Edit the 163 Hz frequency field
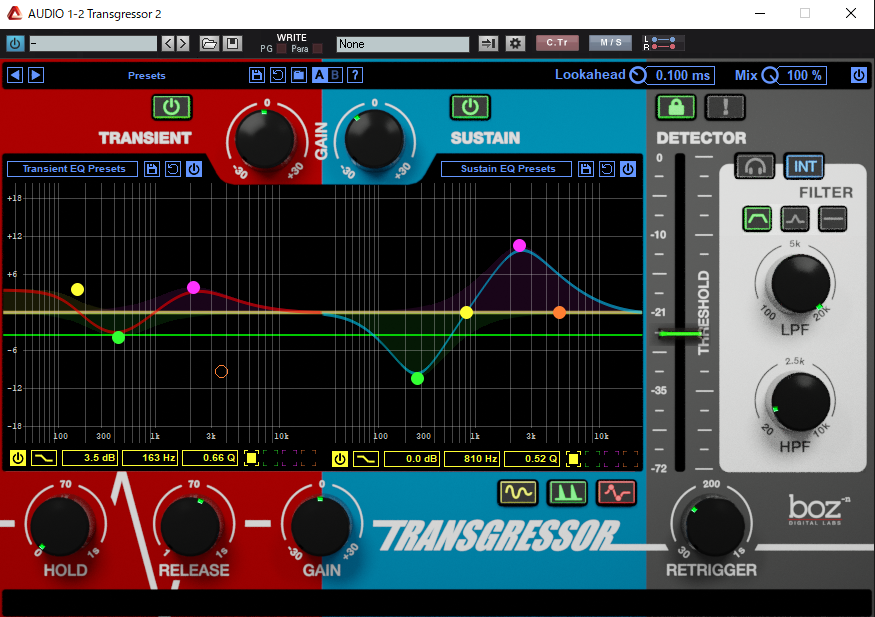The height and width of the screenshot is (617, 875). pyautogui.click(x=150, y=459)
